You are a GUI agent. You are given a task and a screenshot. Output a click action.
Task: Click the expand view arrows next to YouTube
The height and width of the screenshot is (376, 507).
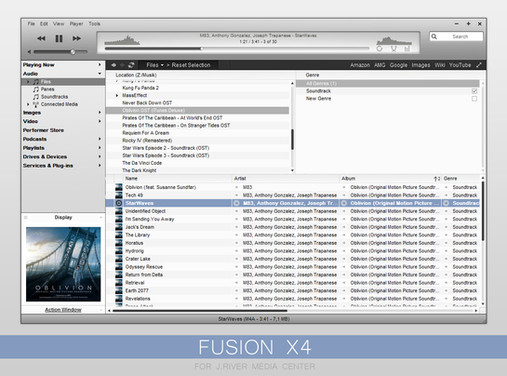pos(479,65)
